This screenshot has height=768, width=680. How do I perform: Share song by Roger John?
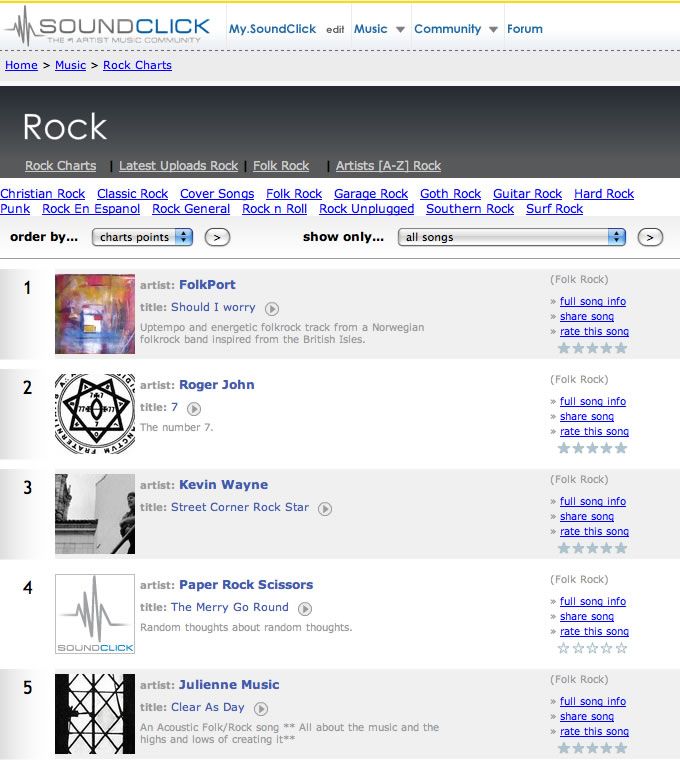pyautogui.click(x=587, y=416)
